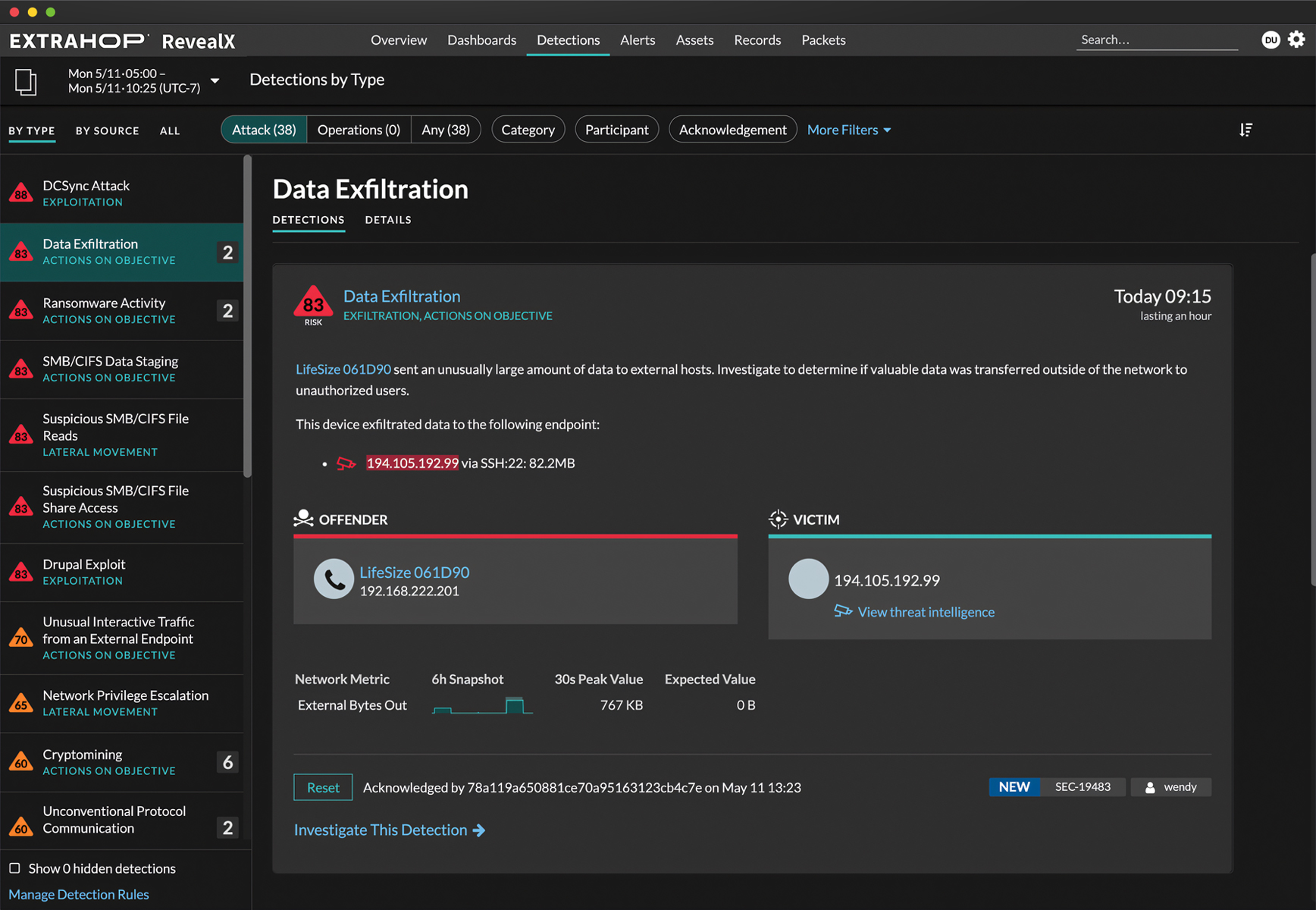Viewport: 1316px width, 910px height.
Task: Open the settings gear icon
Action: tap(1296, 39)
